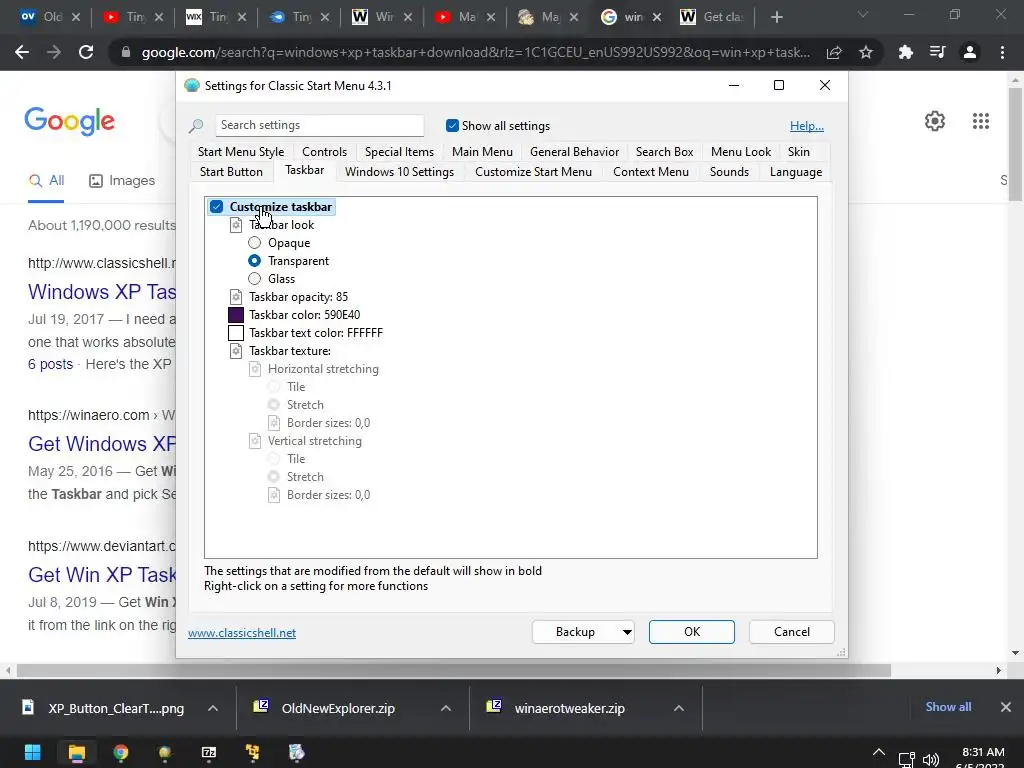Switch to Start Menu Style tab
1024x768 pixels.
(x=241, y=152)
